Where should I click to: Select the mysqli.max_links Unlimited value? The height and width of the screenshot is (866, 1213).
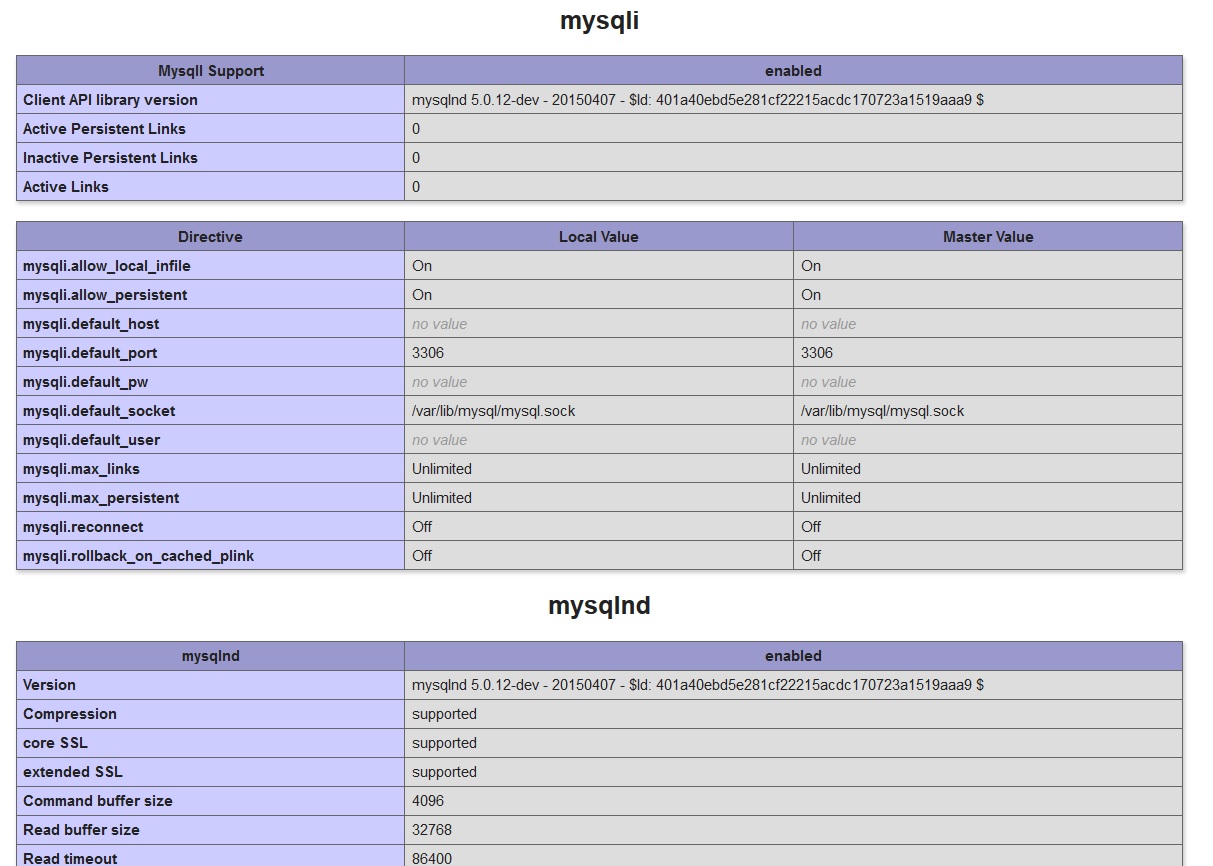[x=441, y=469]
